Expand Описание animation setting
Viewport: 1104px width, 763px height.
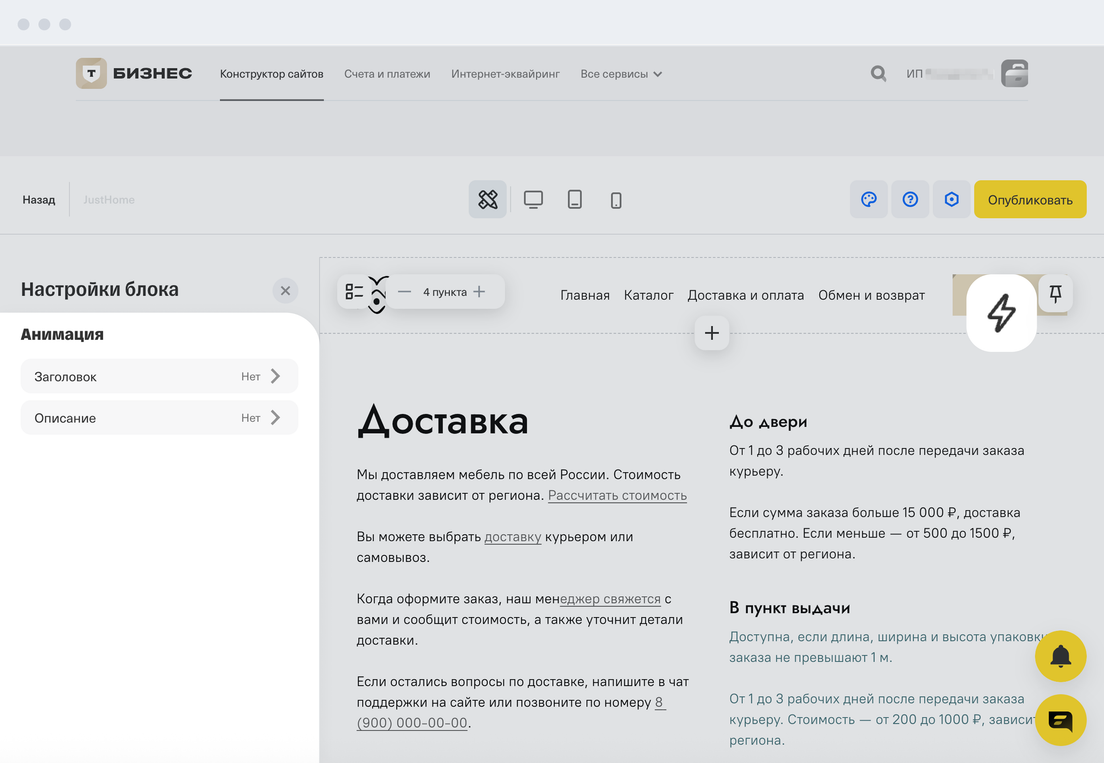pos(159,418)
